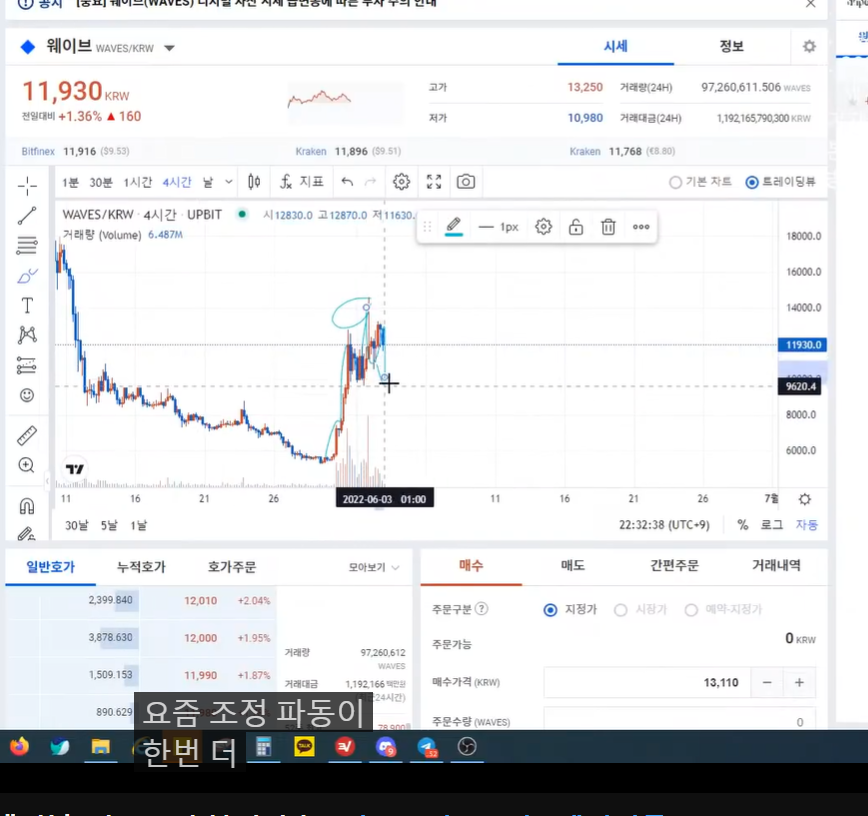
Task: Open the candlestick chart style picker
Action: pyautogui.click(x=254, y=182)
